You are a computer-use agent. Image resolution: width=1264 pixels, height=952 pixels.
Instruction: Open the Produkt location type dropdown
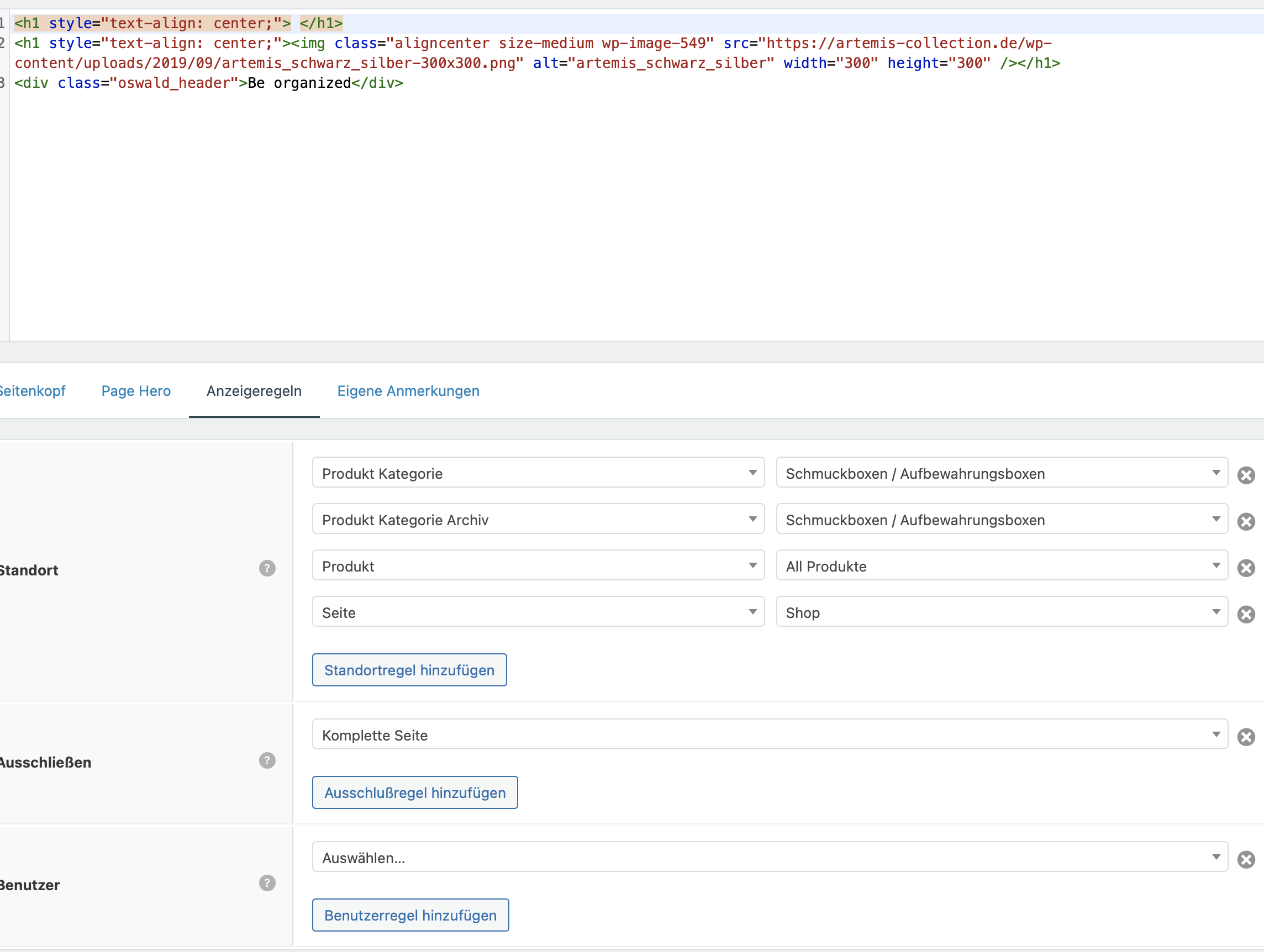[x=538, y=565]
